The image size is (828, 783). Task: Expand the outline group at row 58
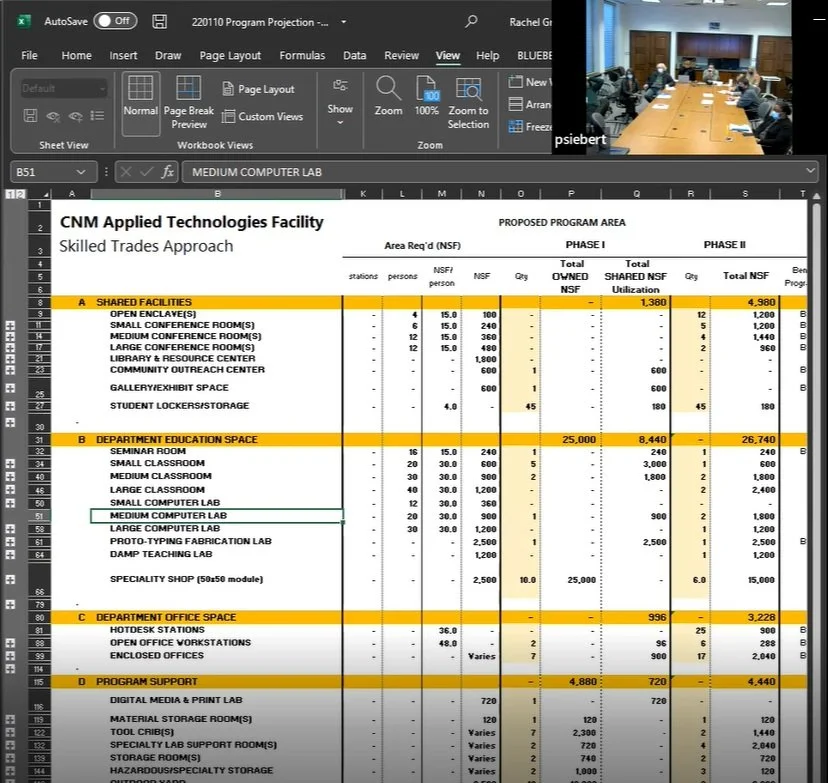tap(10, 529)
